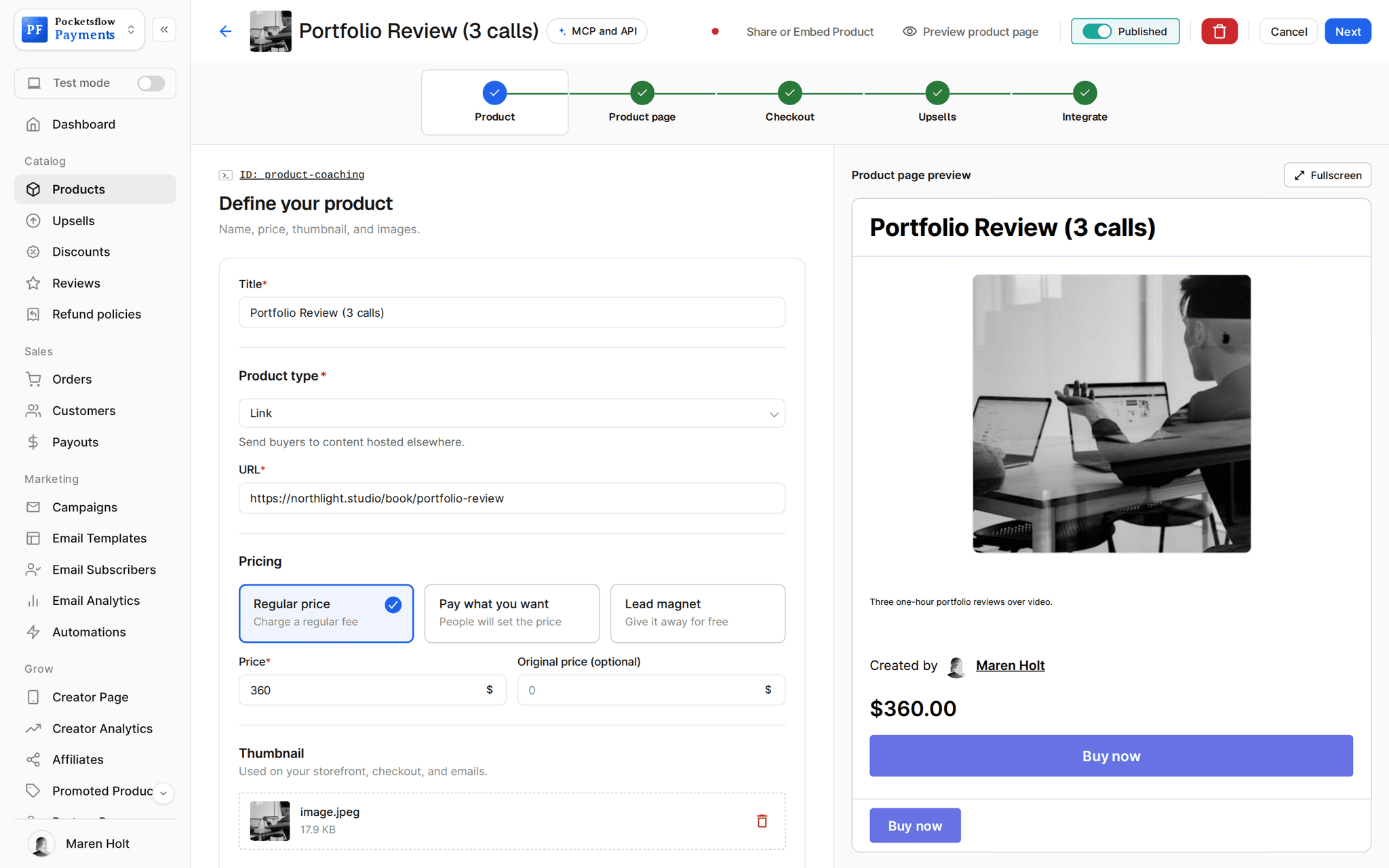Click the back arrow icon
Viewport: 1389px width, 868px height.
[x=226, y=31]
